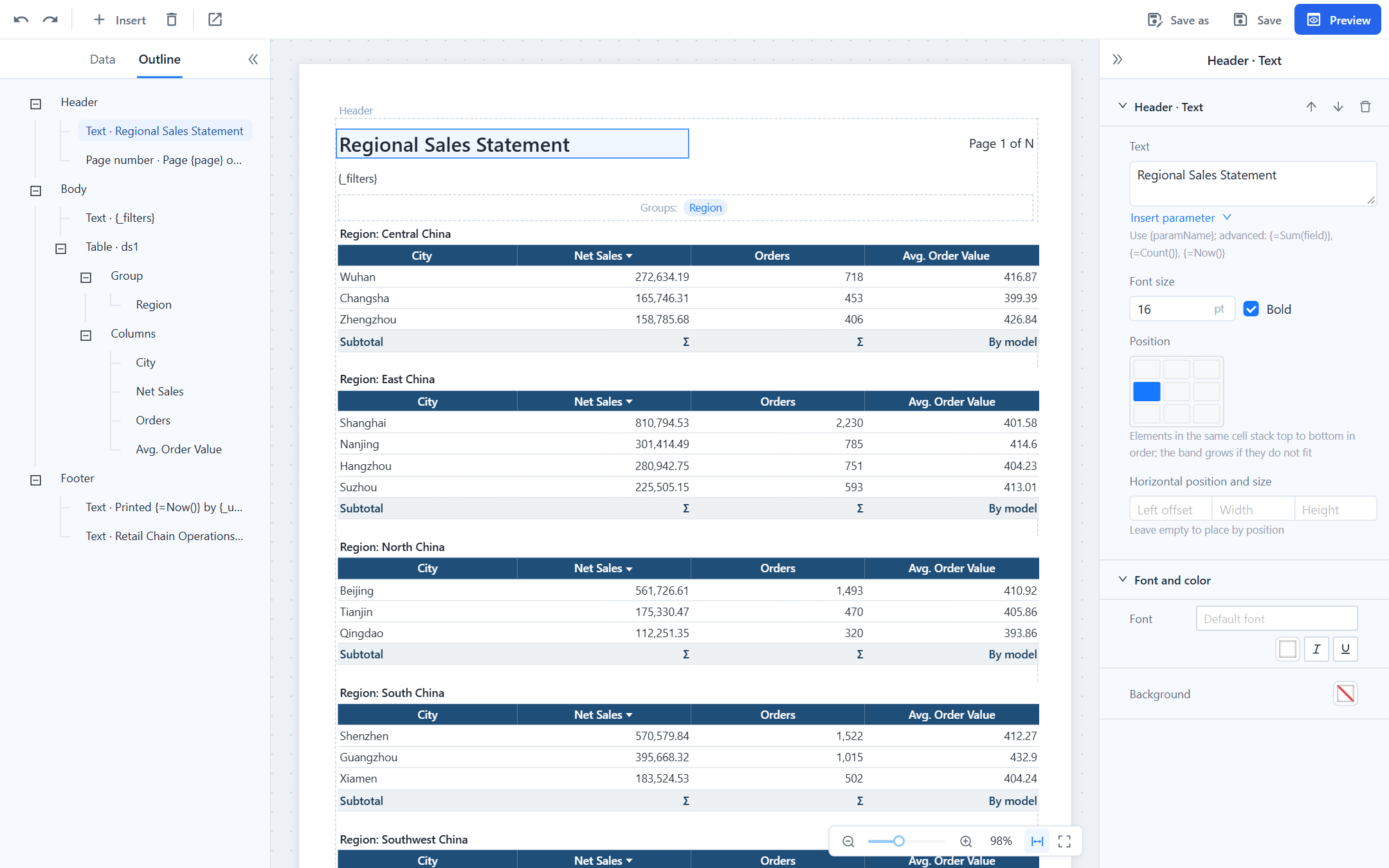
Task: Click the Font size input field
Action: [1182, 309]
